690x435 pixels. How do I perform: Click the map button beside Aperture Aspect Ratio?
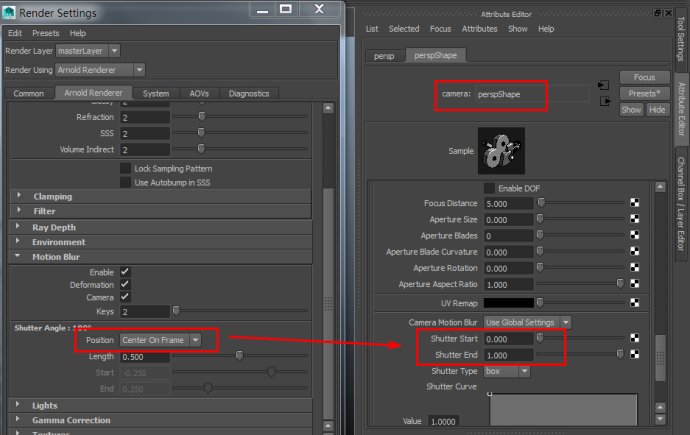(634, 284)
